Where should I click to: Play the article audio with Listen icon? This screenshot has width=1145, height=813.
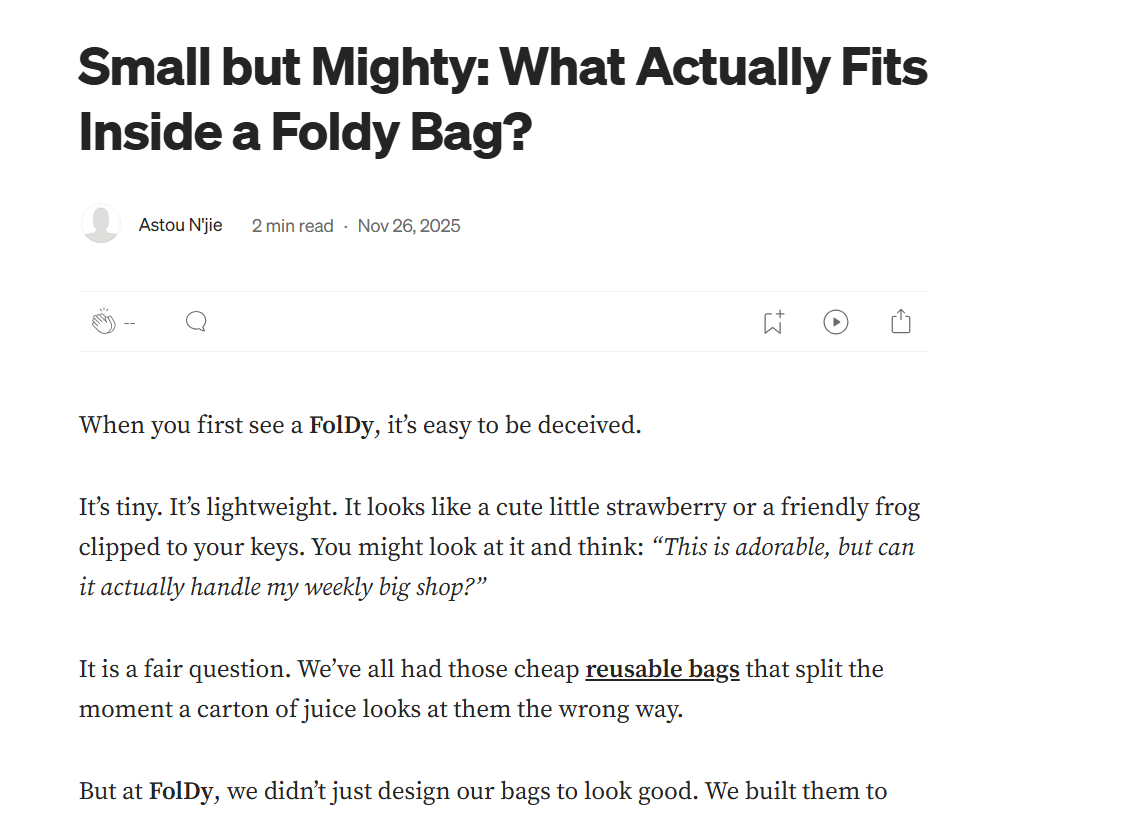tap(836, 322)
